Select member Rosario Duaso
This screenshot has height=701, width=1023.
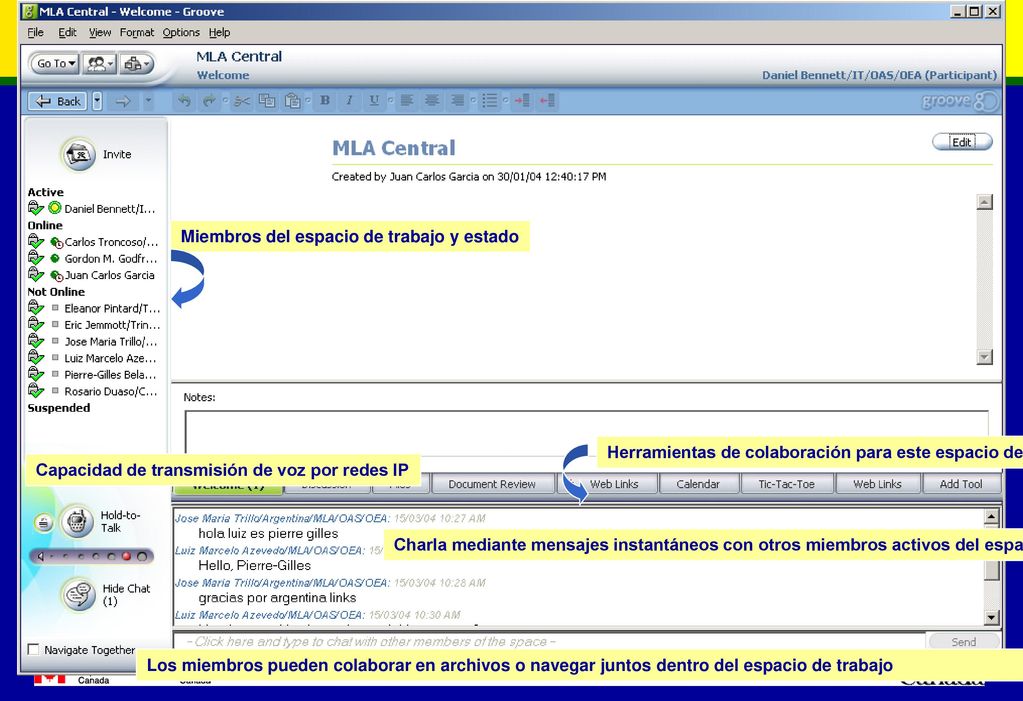[110, 391]
